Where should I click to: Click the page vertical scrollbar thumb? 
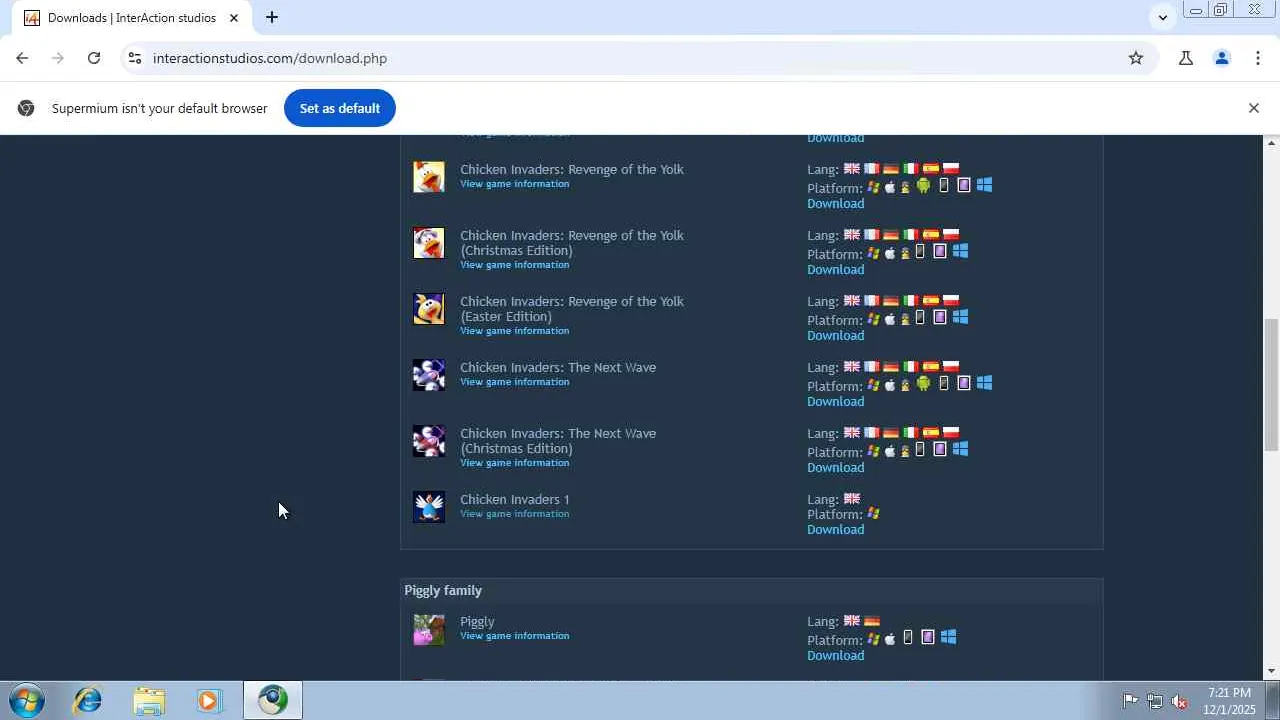(1271, 385)
